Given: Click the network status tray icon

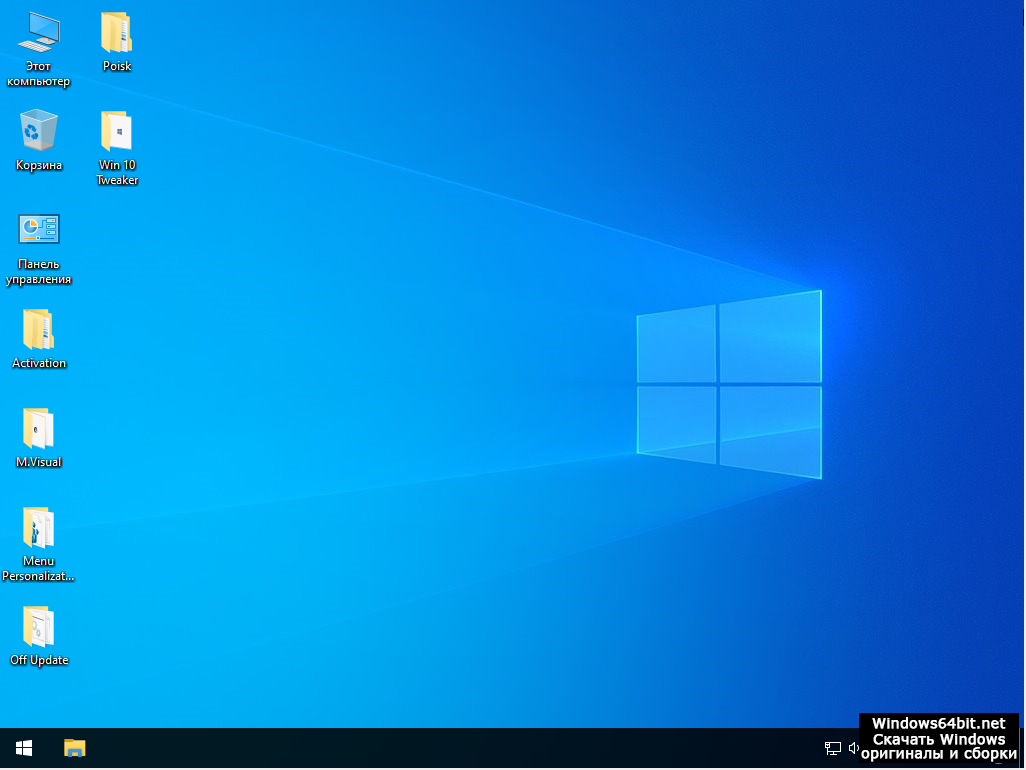Looking at the screenshot, I should (832, 748).
